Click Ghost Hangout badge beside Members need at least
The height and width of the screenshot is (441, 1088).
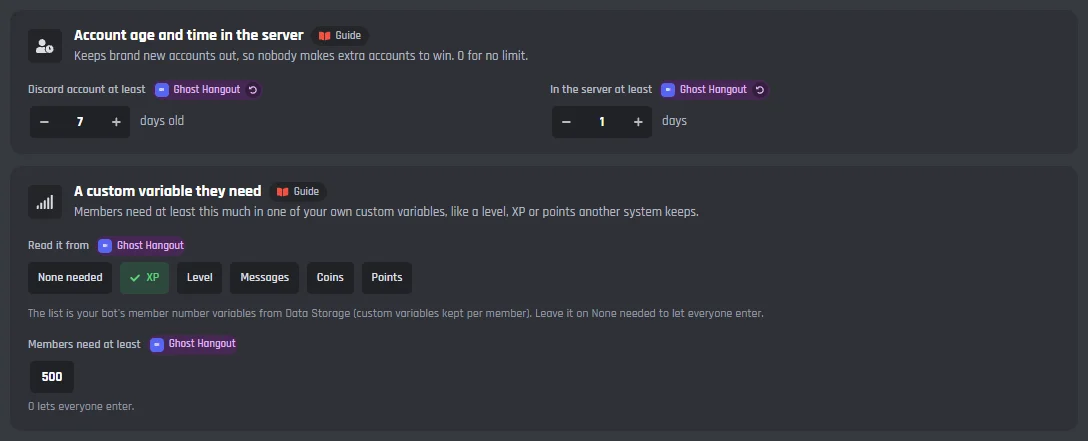[x=193, y=344]
